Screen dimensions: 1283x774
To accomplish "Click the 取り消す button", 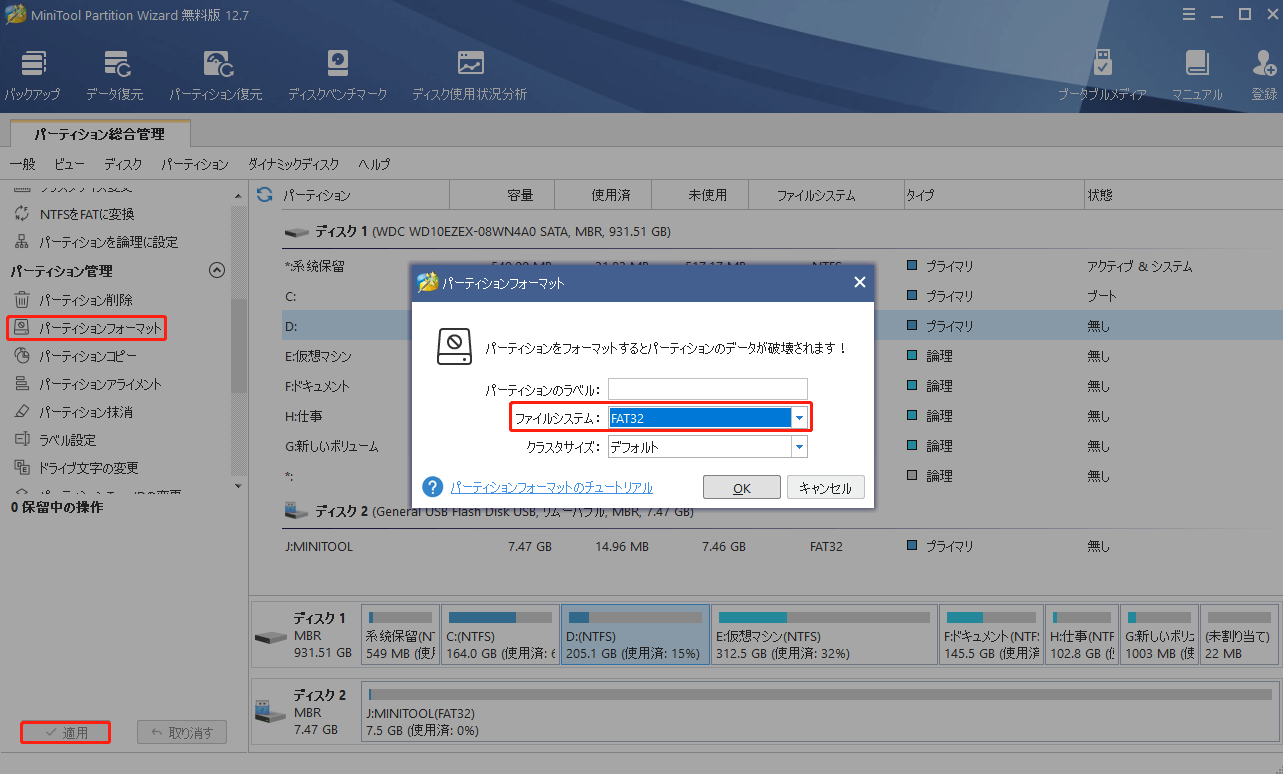I will tap(182, 733).
